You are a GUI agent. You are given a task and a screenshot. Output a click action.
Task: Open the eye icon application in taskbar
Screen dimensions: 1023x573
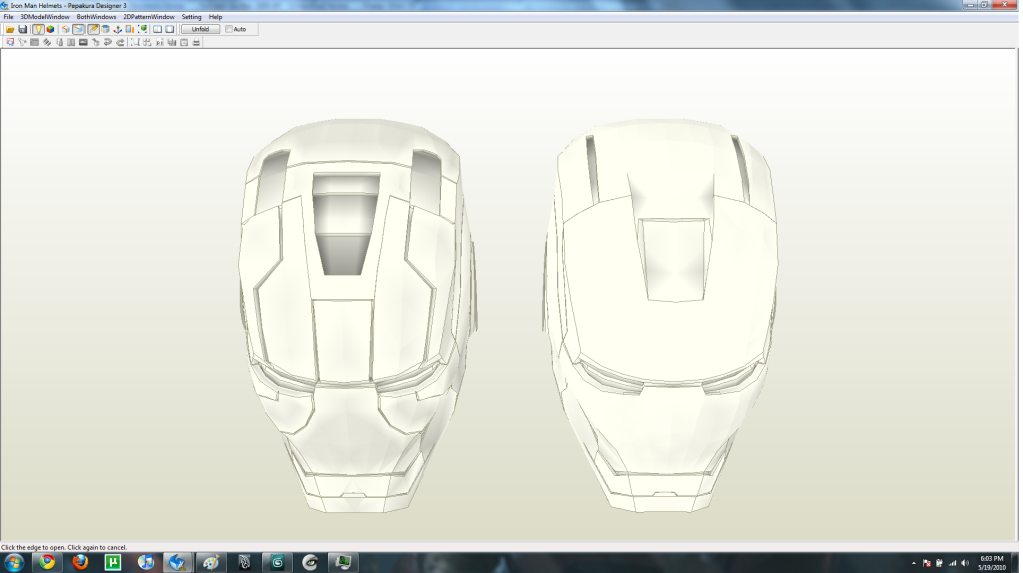[311, 562]
